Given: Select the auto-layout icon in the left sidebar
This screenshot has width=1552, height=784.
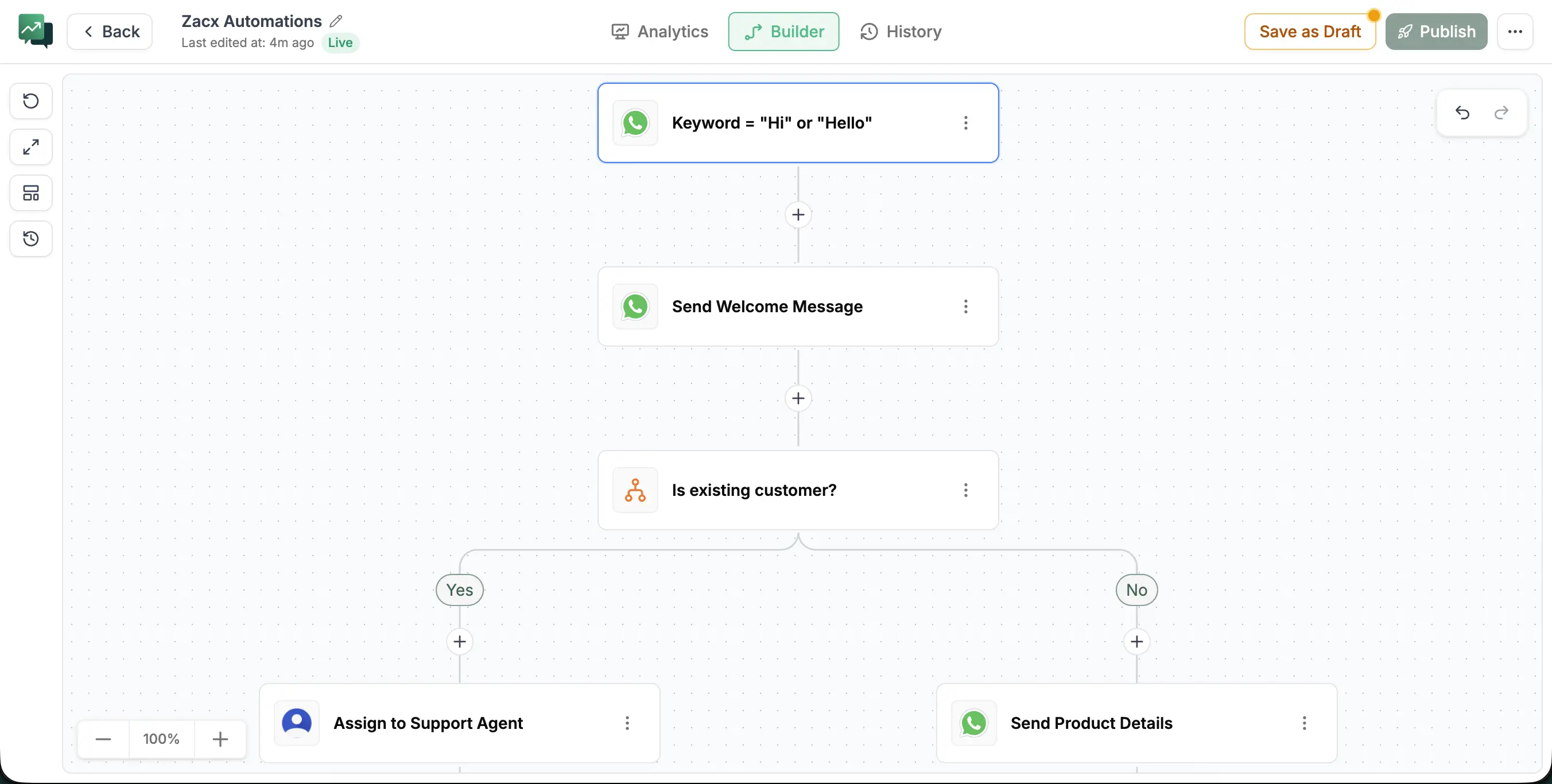Looking at the screenshot, I should (30, 193).
